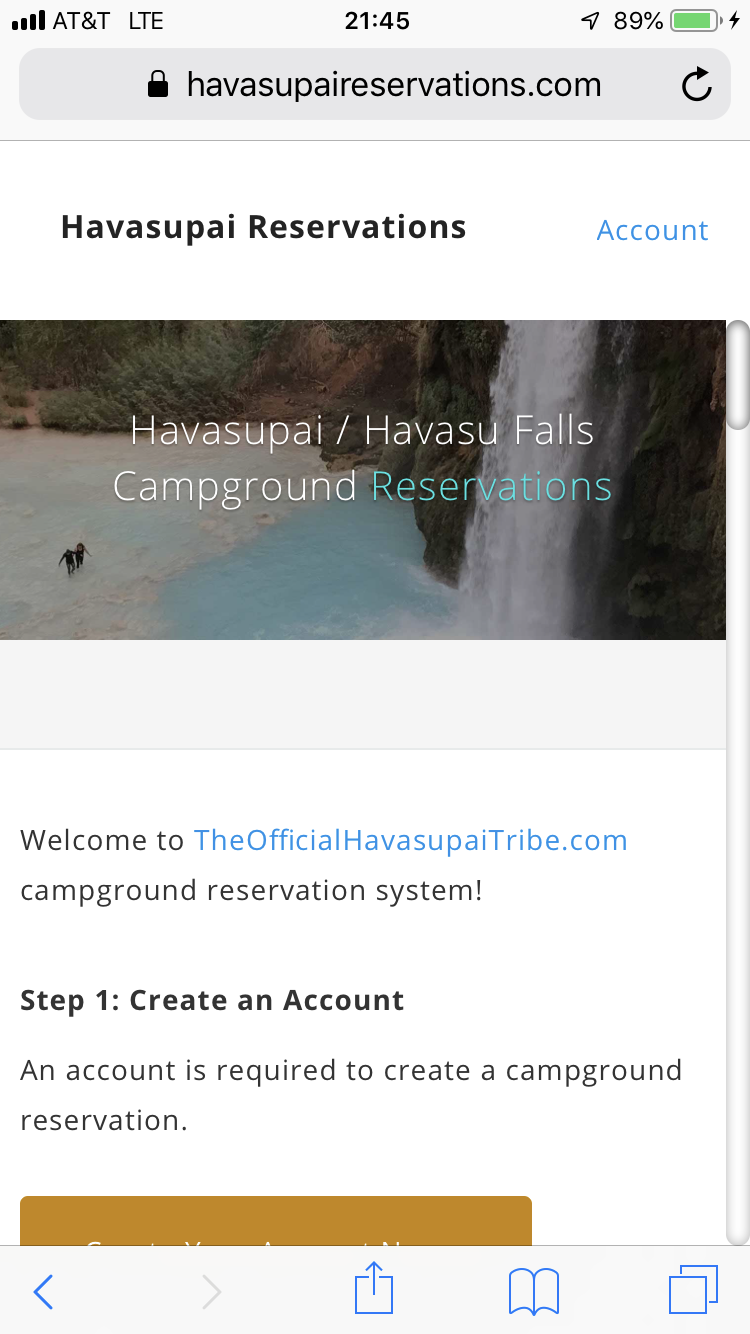Tap the greyed-out forward arrow

(211, 1292)
